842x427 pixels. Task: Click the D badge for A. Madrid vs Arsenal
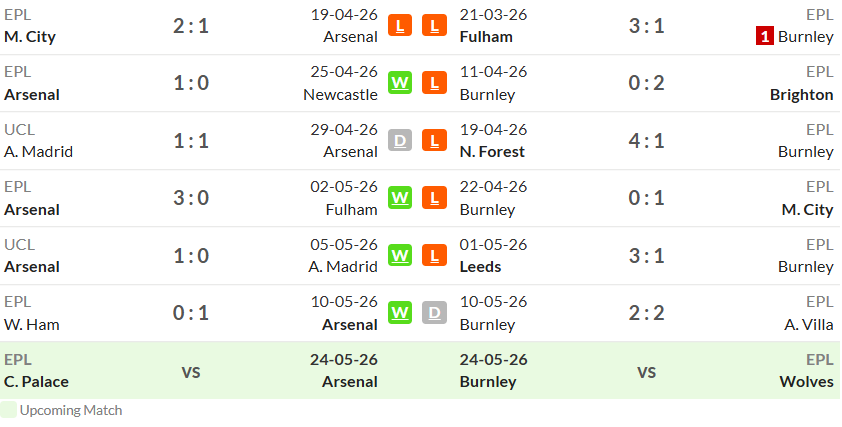pyautogui.click(x=400, y=140)
